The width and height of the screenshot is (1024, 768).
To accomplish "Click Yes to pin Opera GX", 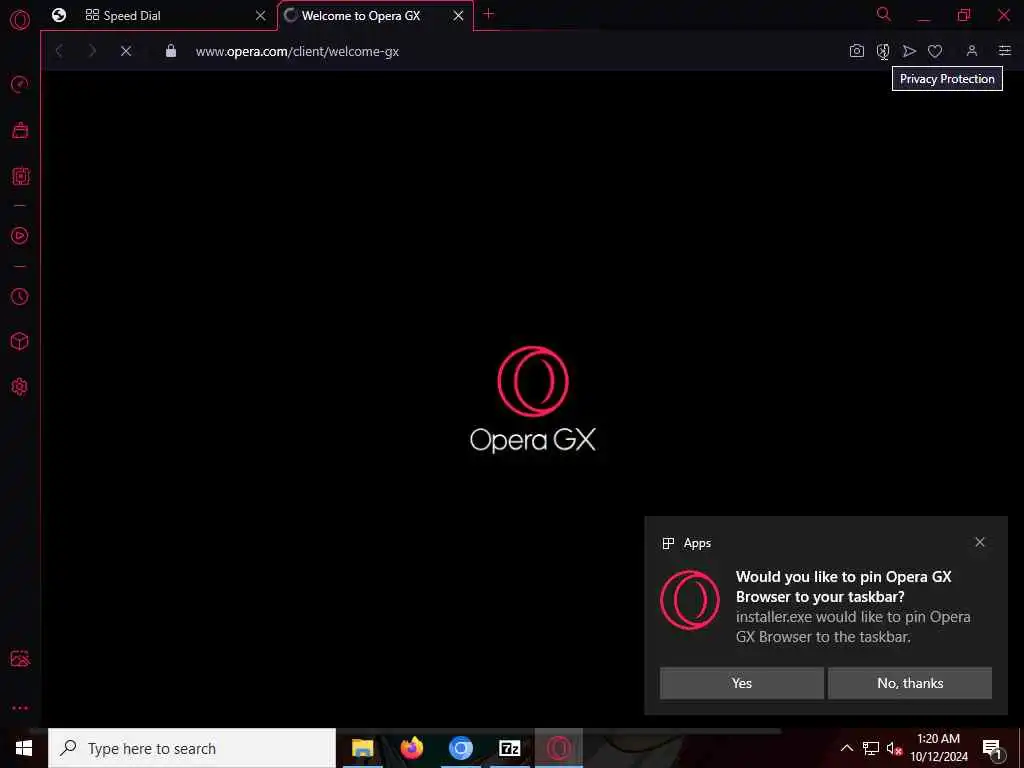I will (742, 683).
